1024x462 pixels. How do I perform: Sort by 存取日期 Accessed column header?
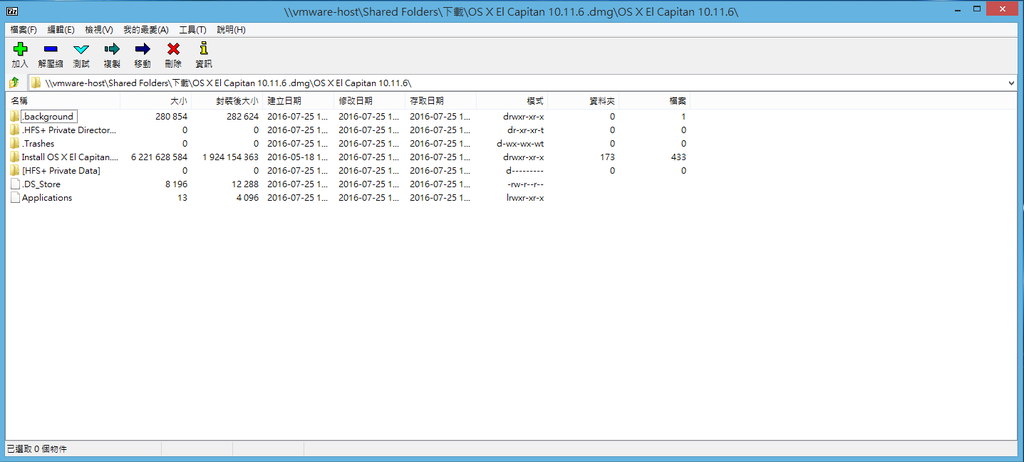click(441, 101)
